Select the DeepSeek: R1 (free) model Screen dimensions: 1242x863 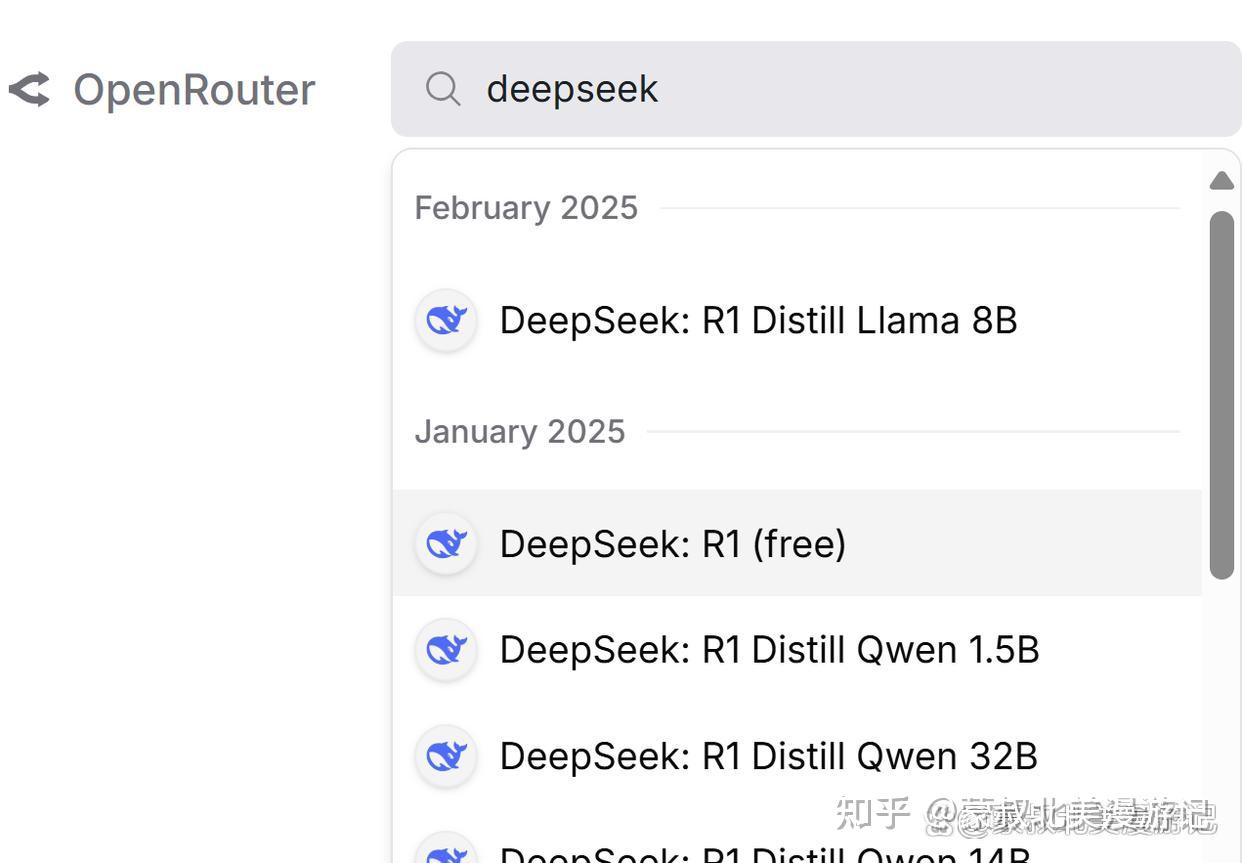(x=672, y=543)
